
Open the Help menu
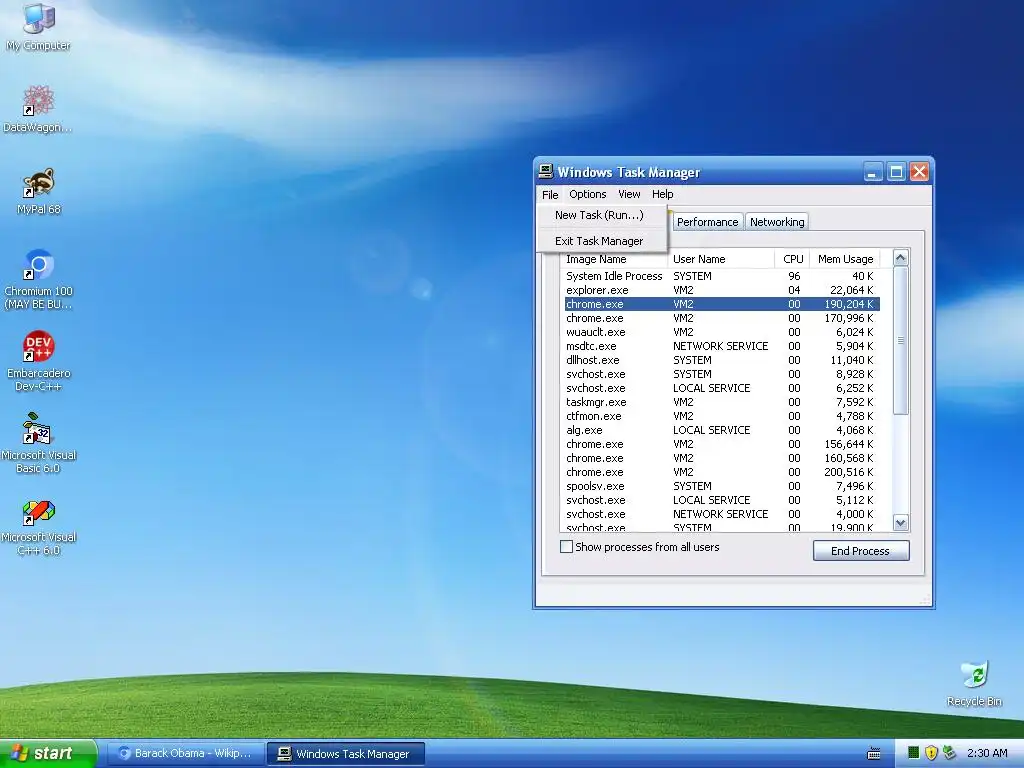(662, 195)
